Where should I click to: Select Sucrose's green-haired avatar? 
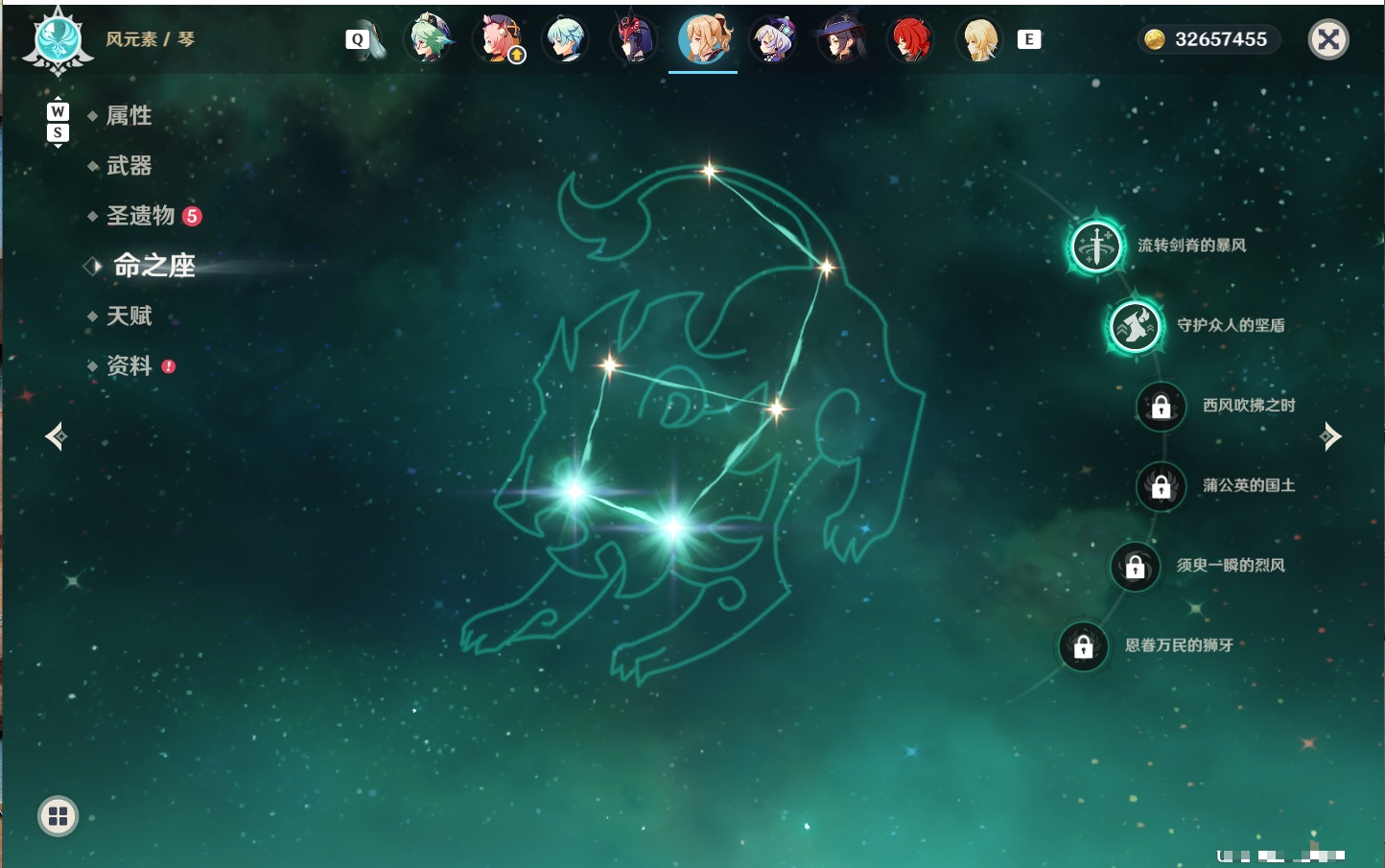[429, 39]
